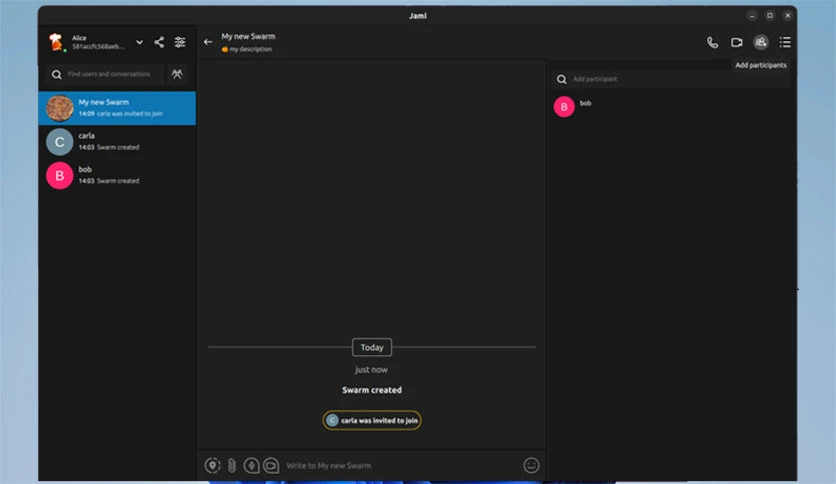The height and width of the screenshot is (484, 836).
Task: Select bob in the participants list
Action: point(672,107)
